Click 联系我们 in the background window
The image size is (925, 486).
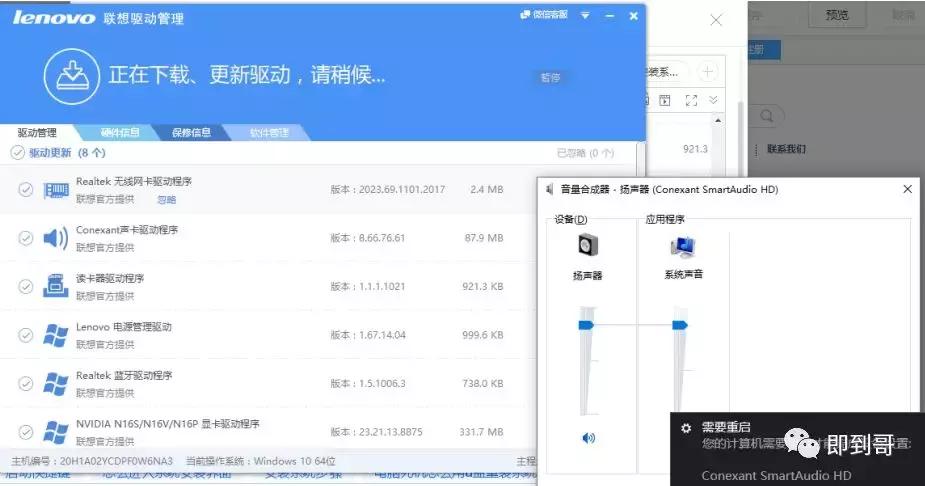point(786,149)
